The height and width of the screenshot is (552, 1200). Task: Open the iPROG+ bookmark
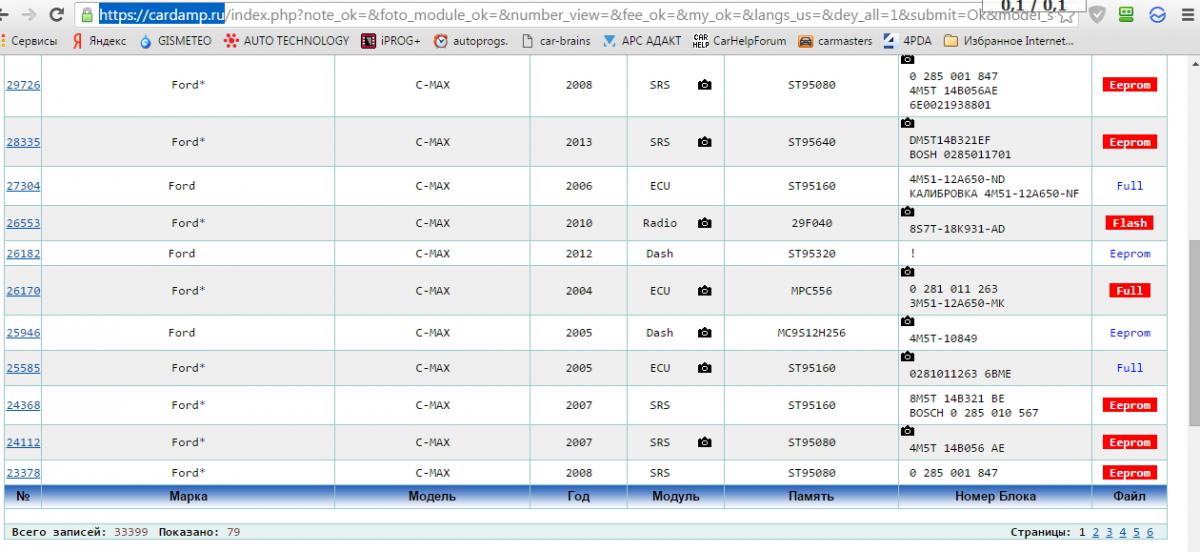tap(391, 41)
